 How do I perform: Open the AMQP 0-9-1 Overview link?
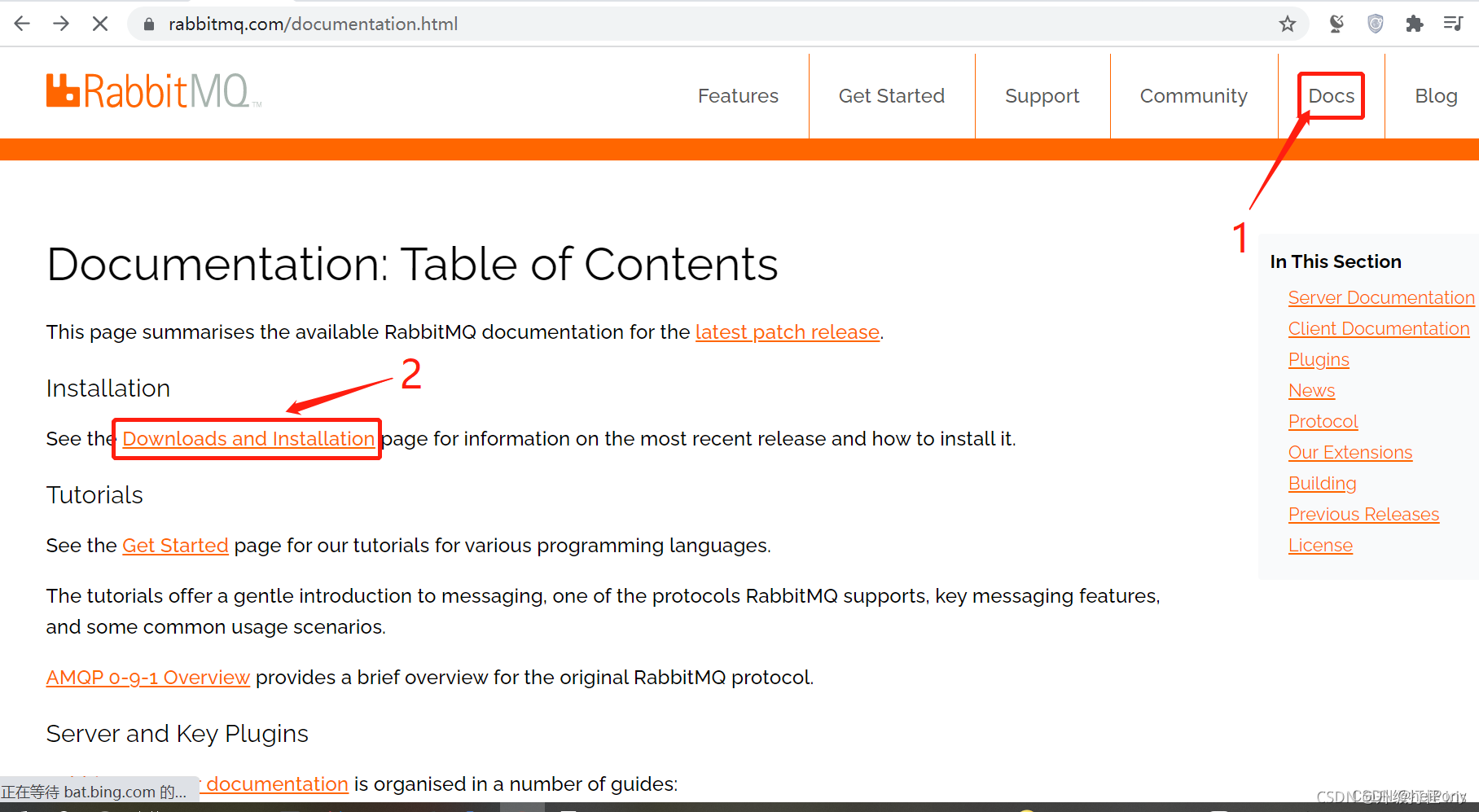pyautogui.click(x=147, y=678)
